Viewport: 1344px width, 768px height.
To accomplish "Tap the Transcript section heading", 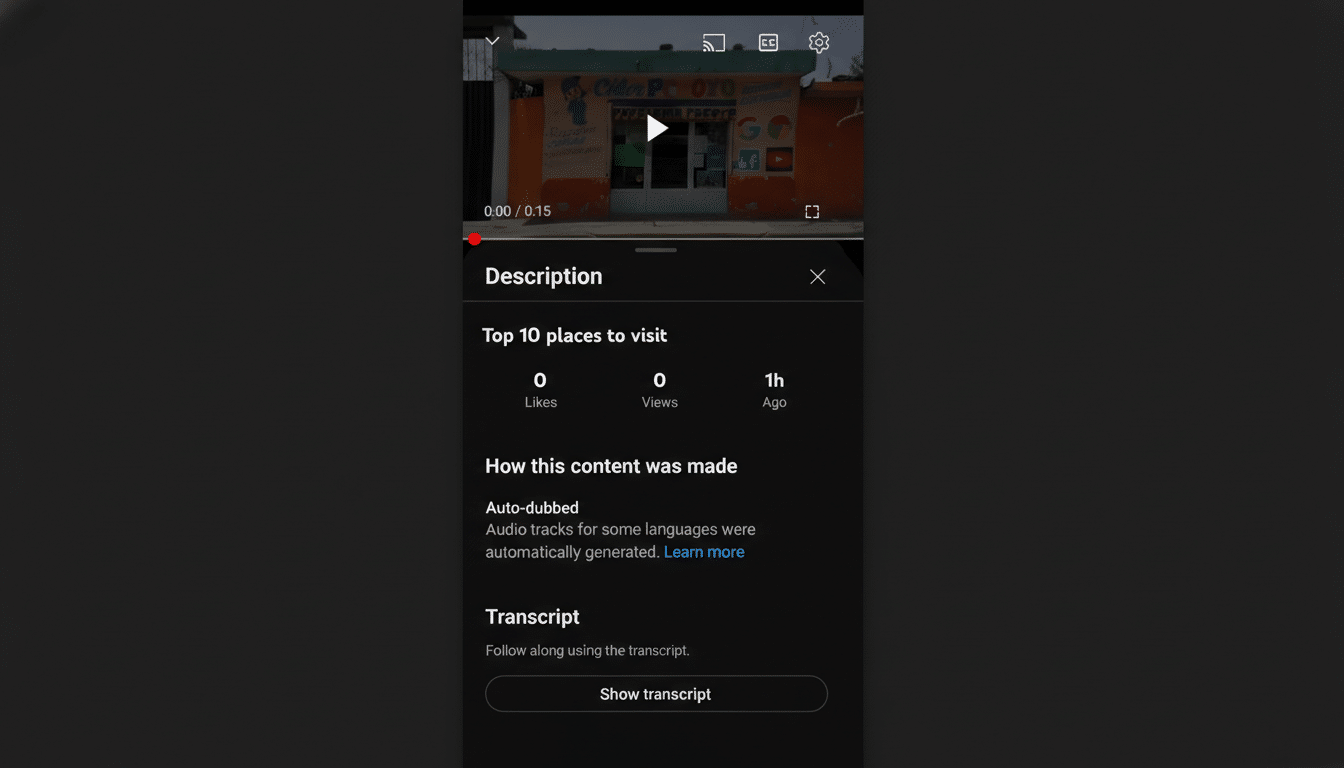I will point(532,617).
